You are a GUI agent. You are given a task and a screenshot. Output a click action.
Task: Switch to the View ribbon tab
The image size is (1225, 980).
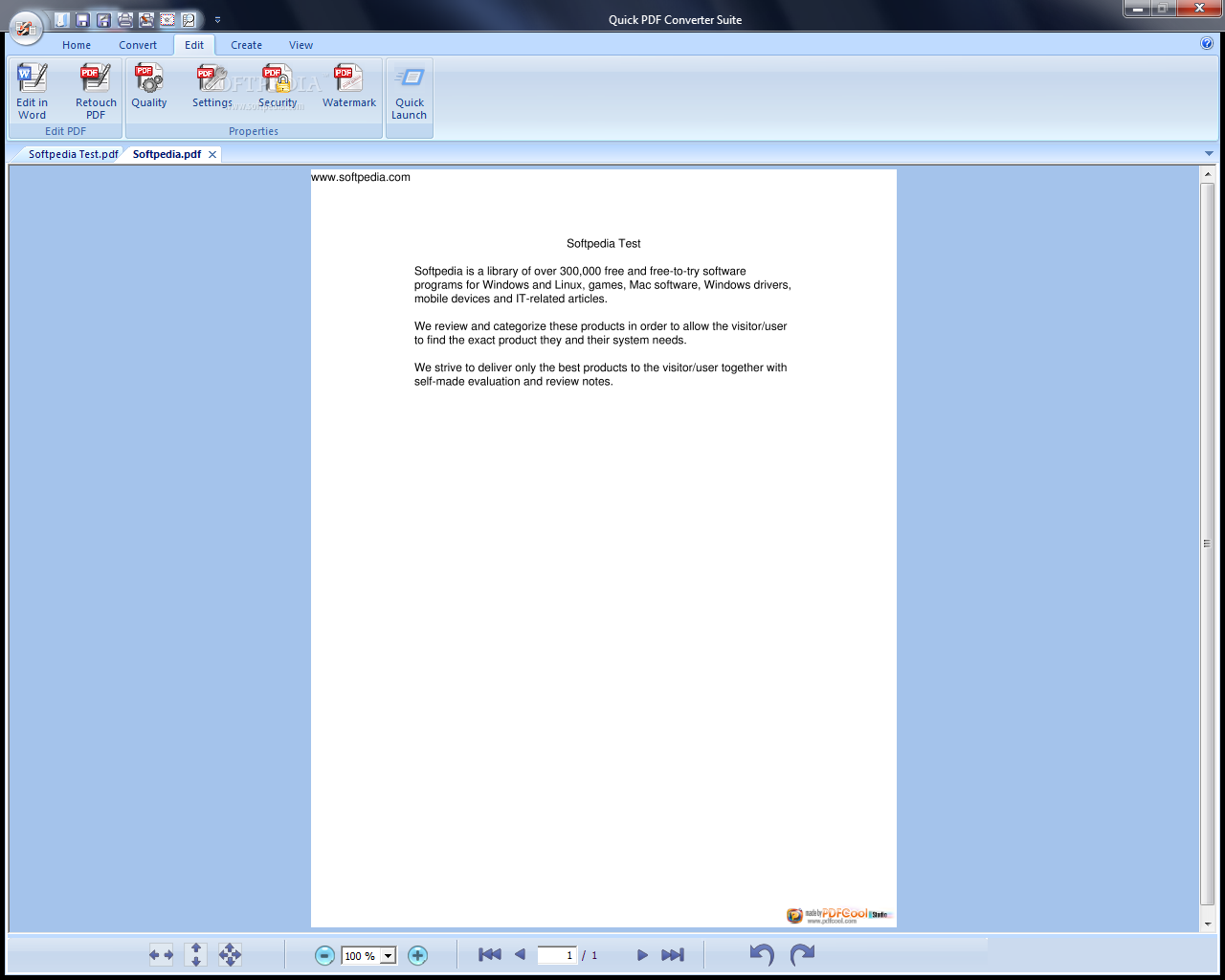click(x=301, y=45)
